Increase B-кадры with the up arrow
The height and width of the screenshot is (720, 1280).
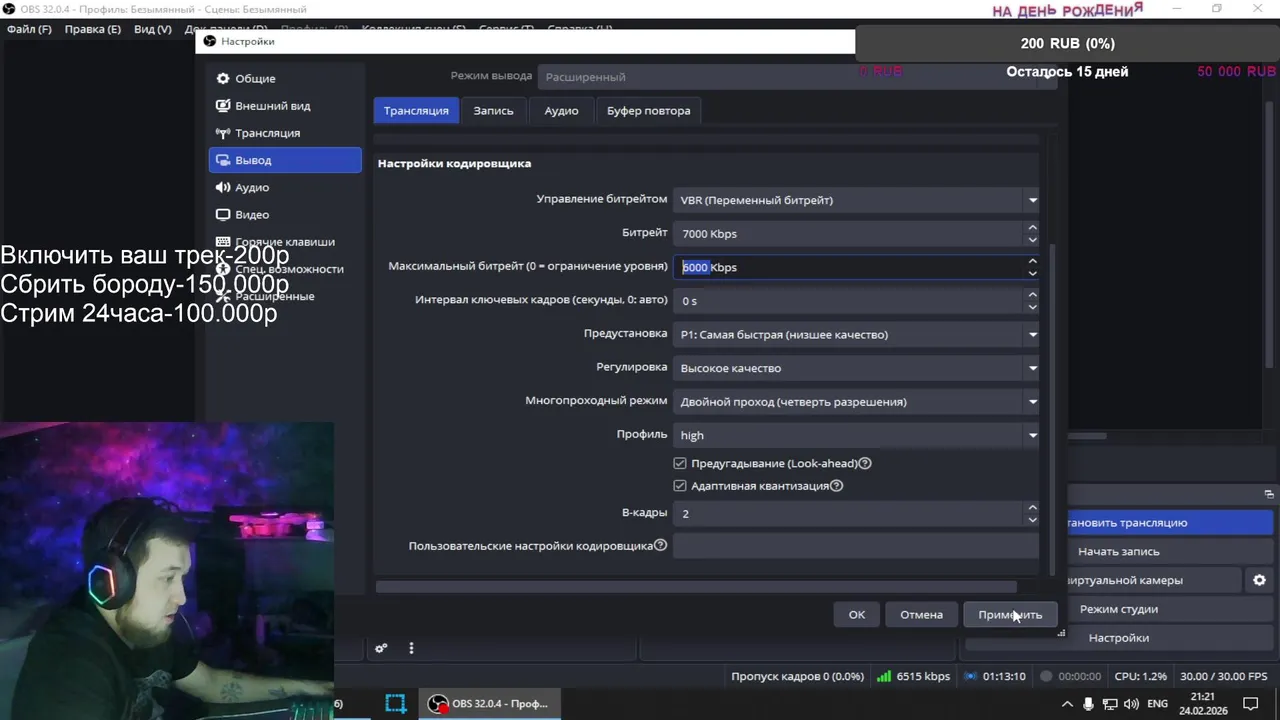click(1032, 507)
